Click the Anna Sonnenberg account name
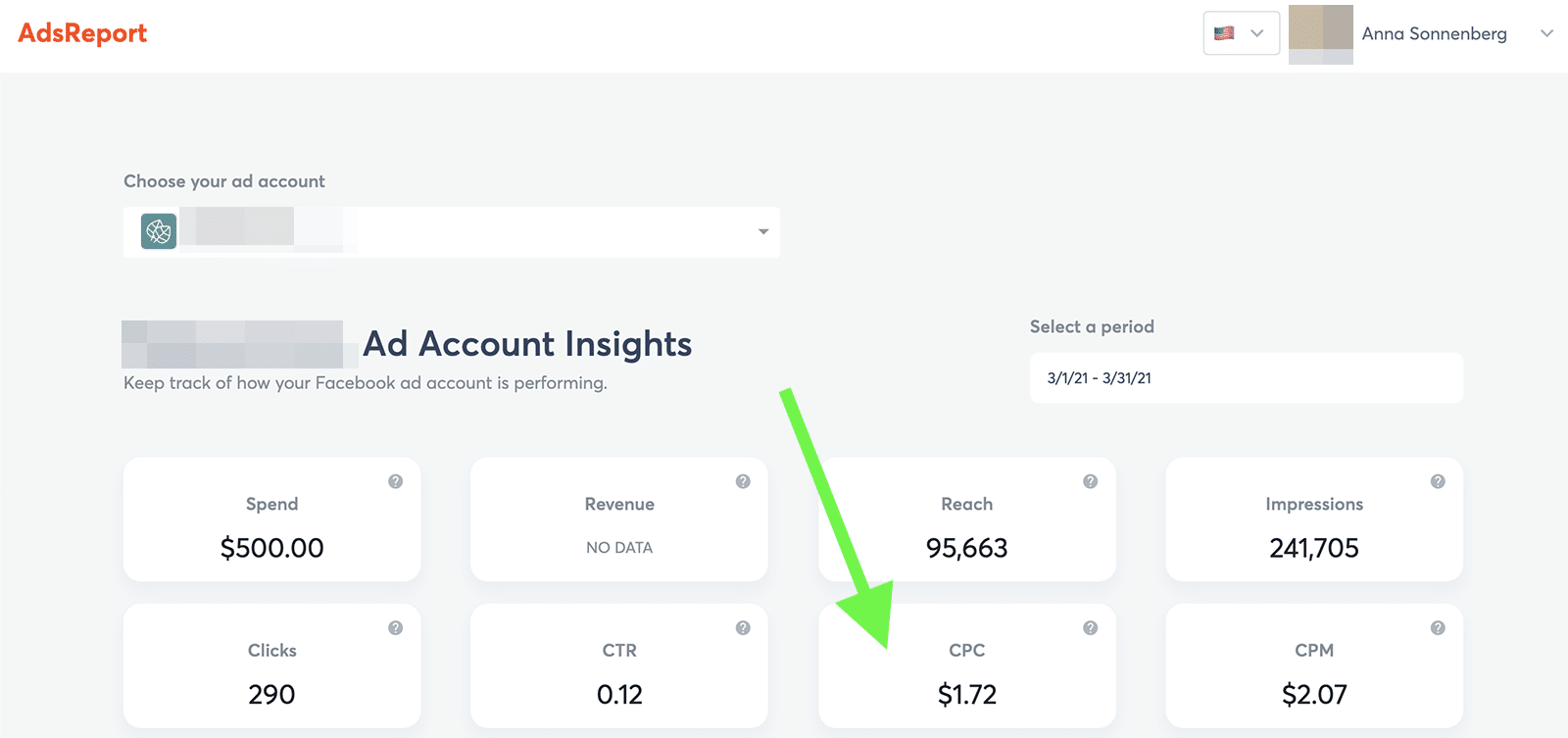The height and width of the screenshot is (738, 1568). tap(1434, 34)
